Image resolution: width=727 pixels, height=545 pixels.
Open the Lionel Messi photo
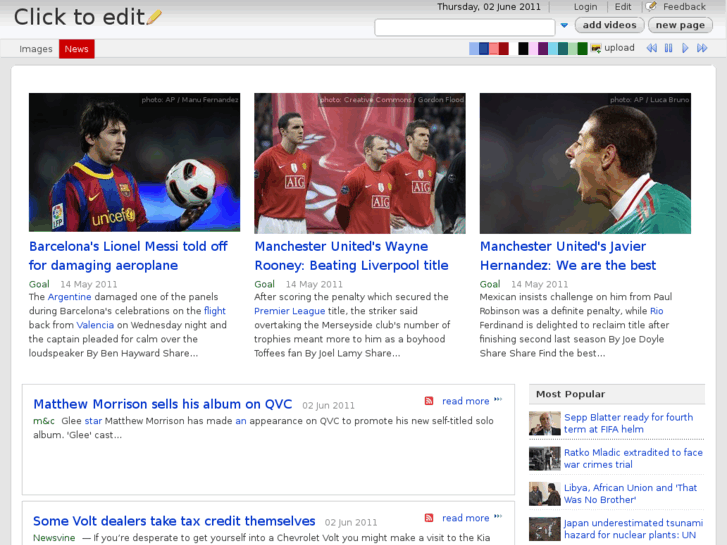tap(134, 162)
